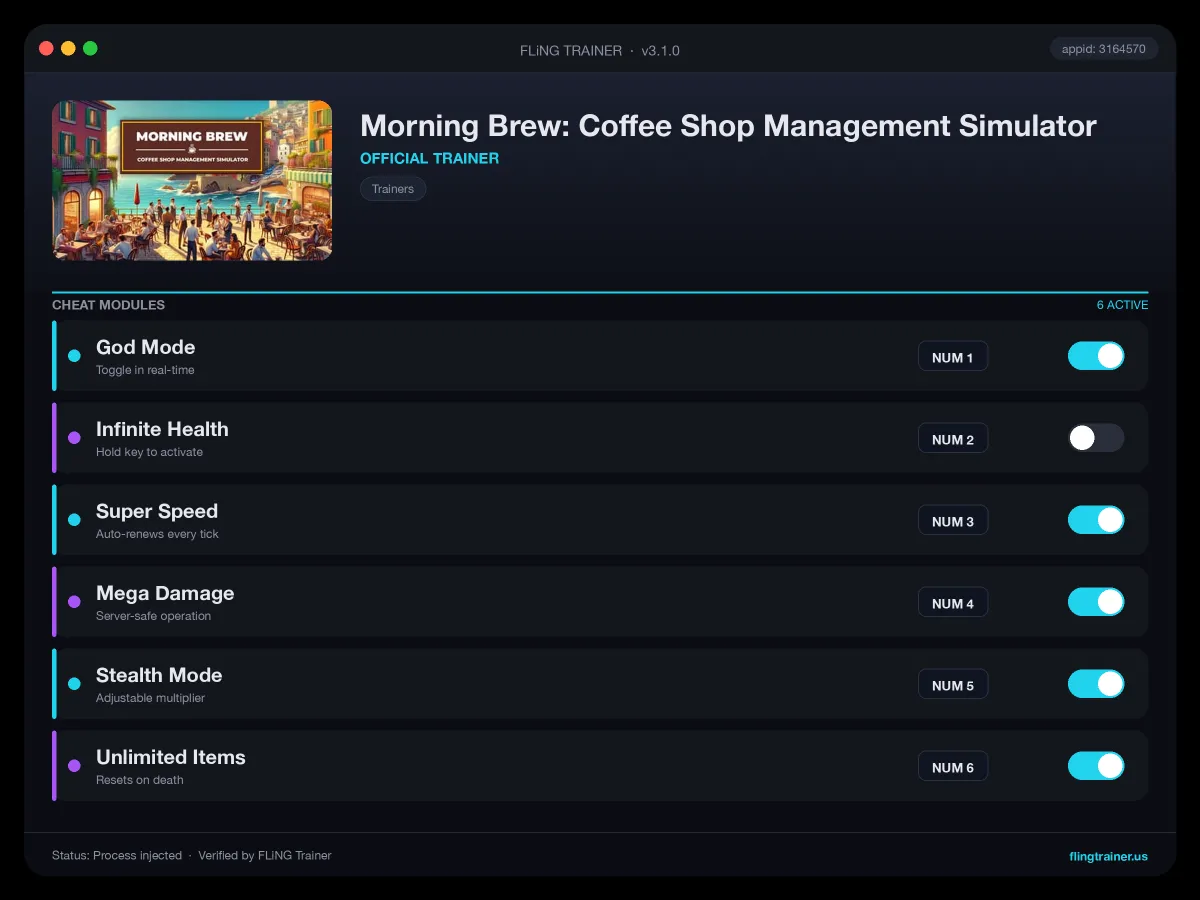1200x900 pixels.
Task: Click the "Adjustable multiplier" description
Action: coord(150,698)
